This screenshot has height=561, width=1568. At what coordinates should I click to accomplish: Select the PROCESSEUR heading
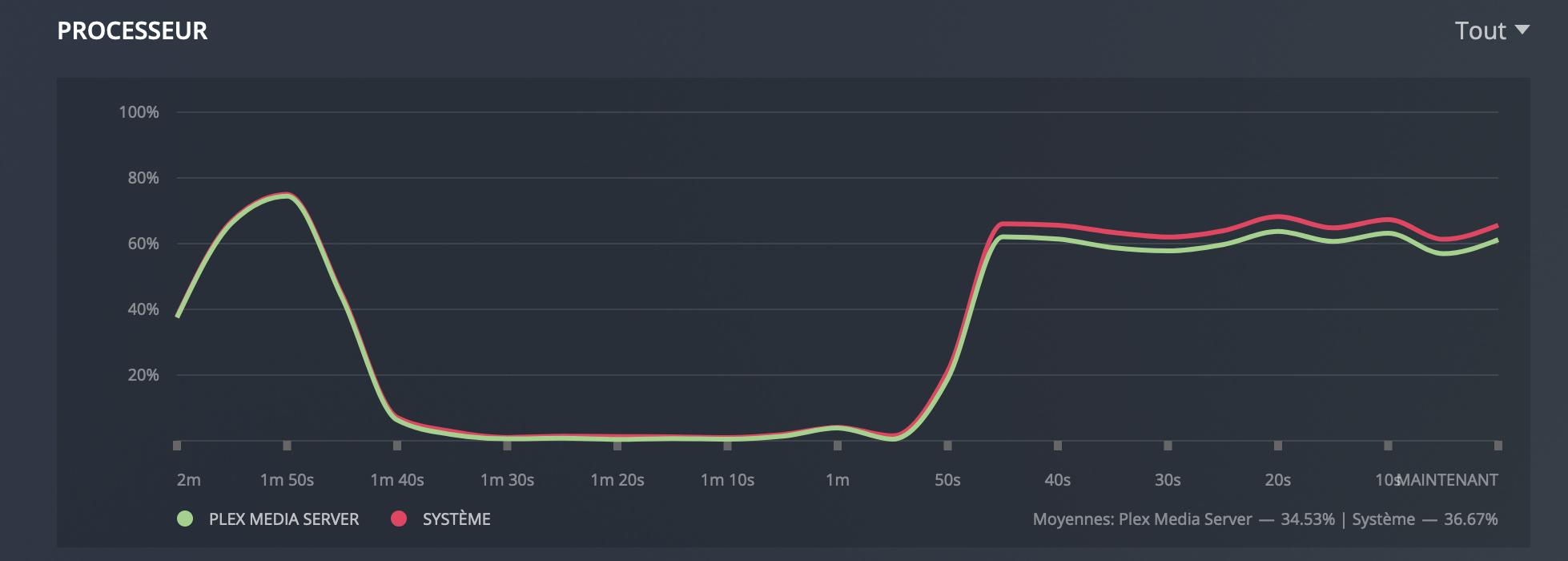coord(132,31)
